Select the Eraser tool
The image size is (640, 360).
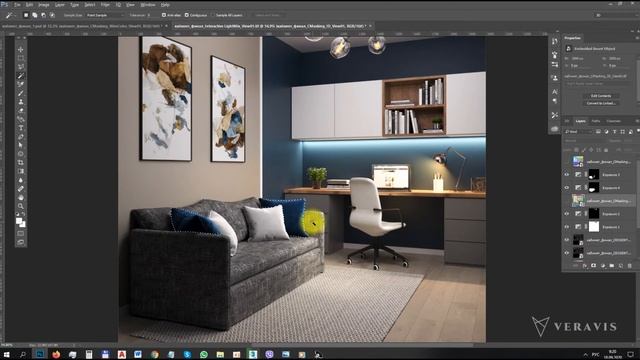(x=20, y=111)
